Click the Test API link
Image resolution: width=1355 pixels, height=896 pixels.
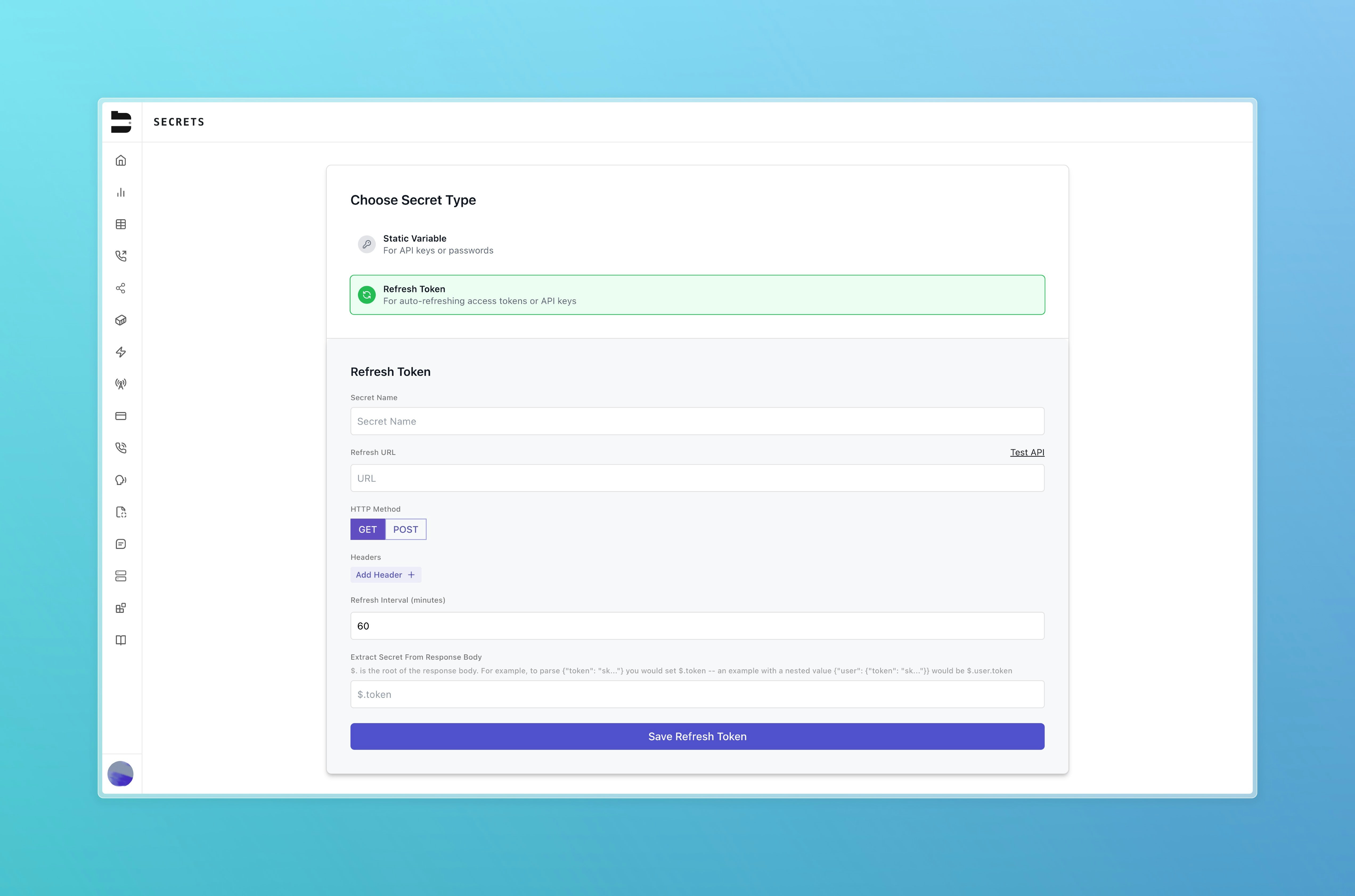point(1027,453)
